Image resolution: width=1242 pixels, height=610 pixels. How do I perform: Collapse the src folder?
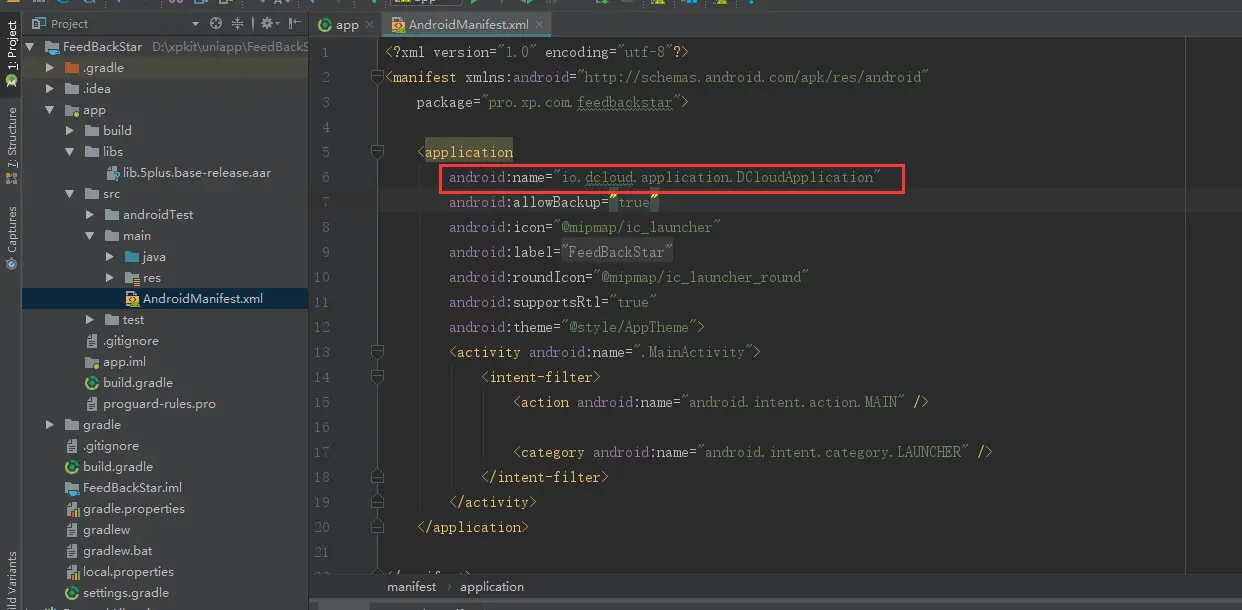click(x=70, y=194)
